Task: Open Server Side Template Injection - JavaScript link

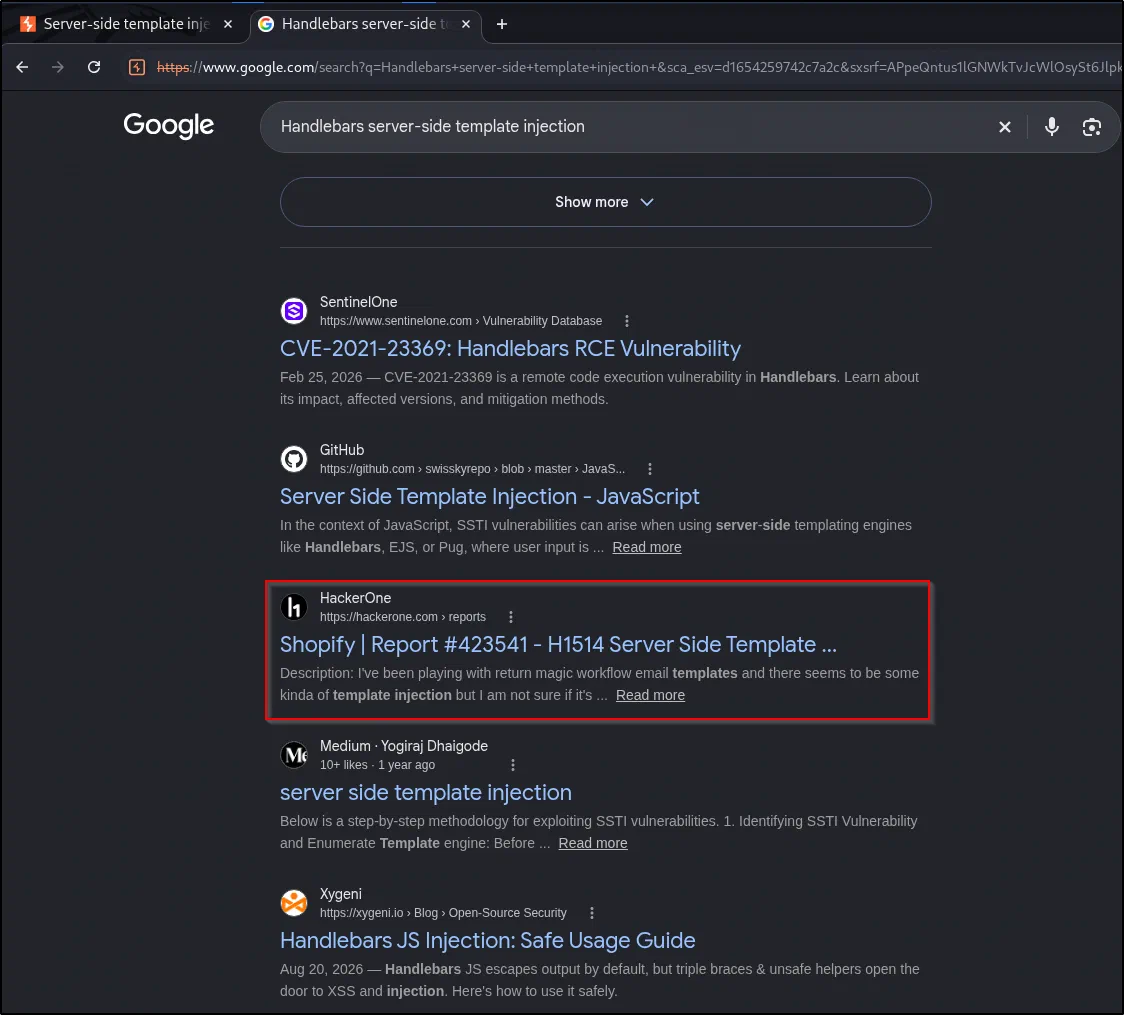Action: [x=490, y=496]
